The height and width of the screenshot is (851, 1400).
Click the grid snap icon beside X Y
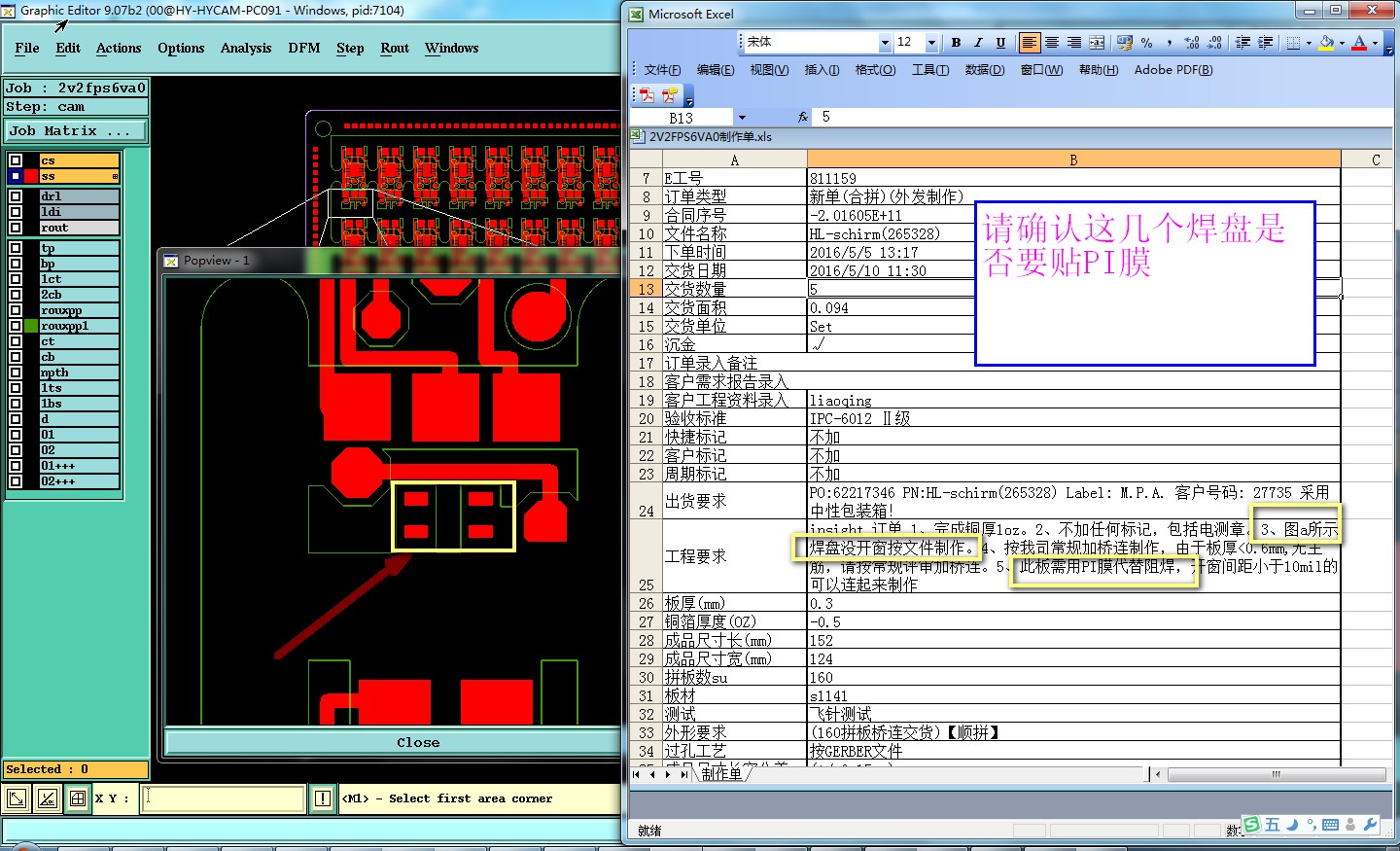click(78, 798)
